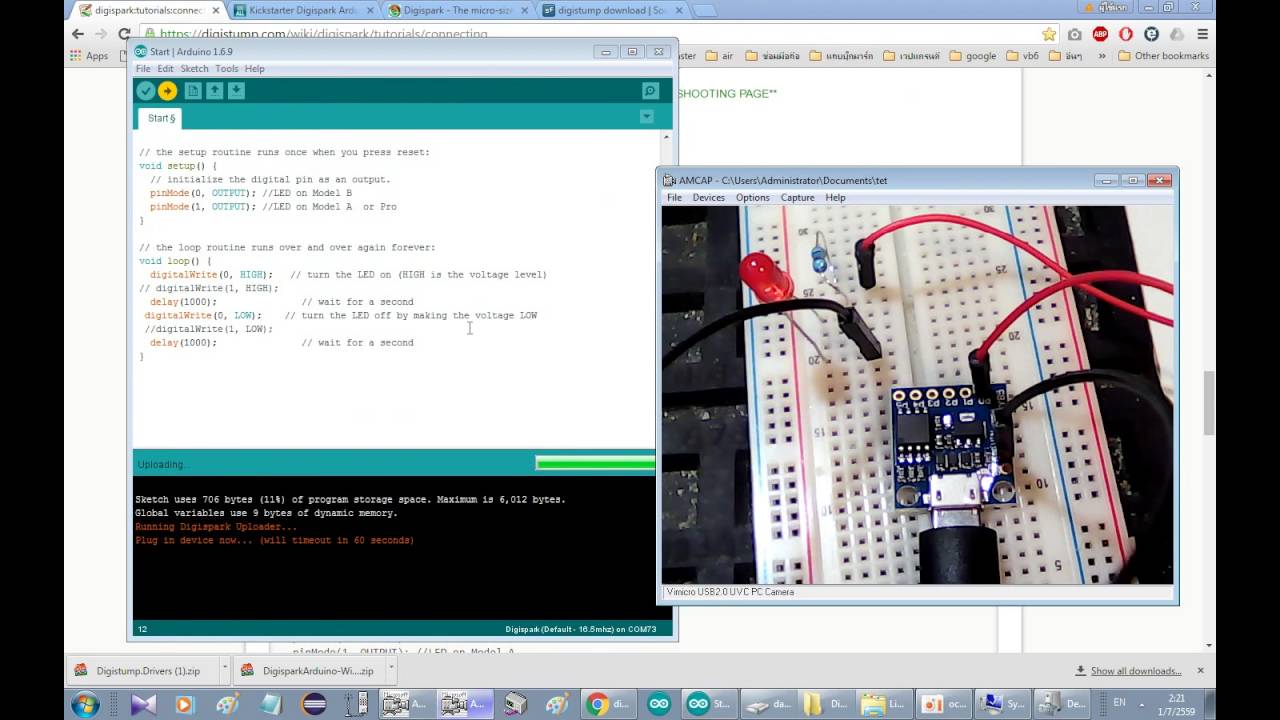Open the orange media player taskbar icon
The image size is (1280, 720).
pyautogui.click(x=184, y=704)
